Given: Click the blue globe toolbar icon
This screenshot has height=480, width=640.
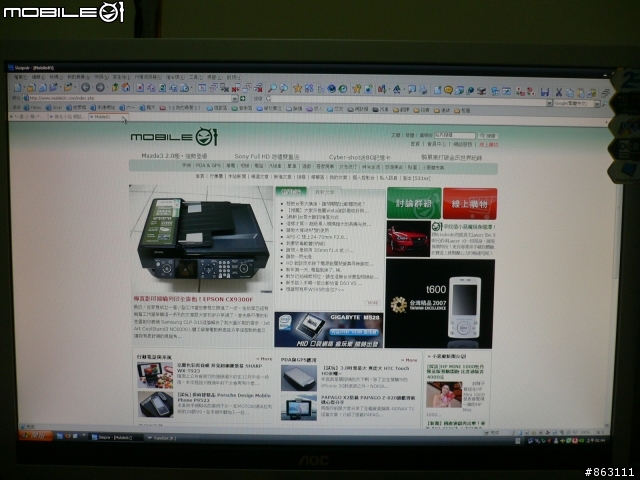Looking at the screenshot, I should (x=331, y=89).
